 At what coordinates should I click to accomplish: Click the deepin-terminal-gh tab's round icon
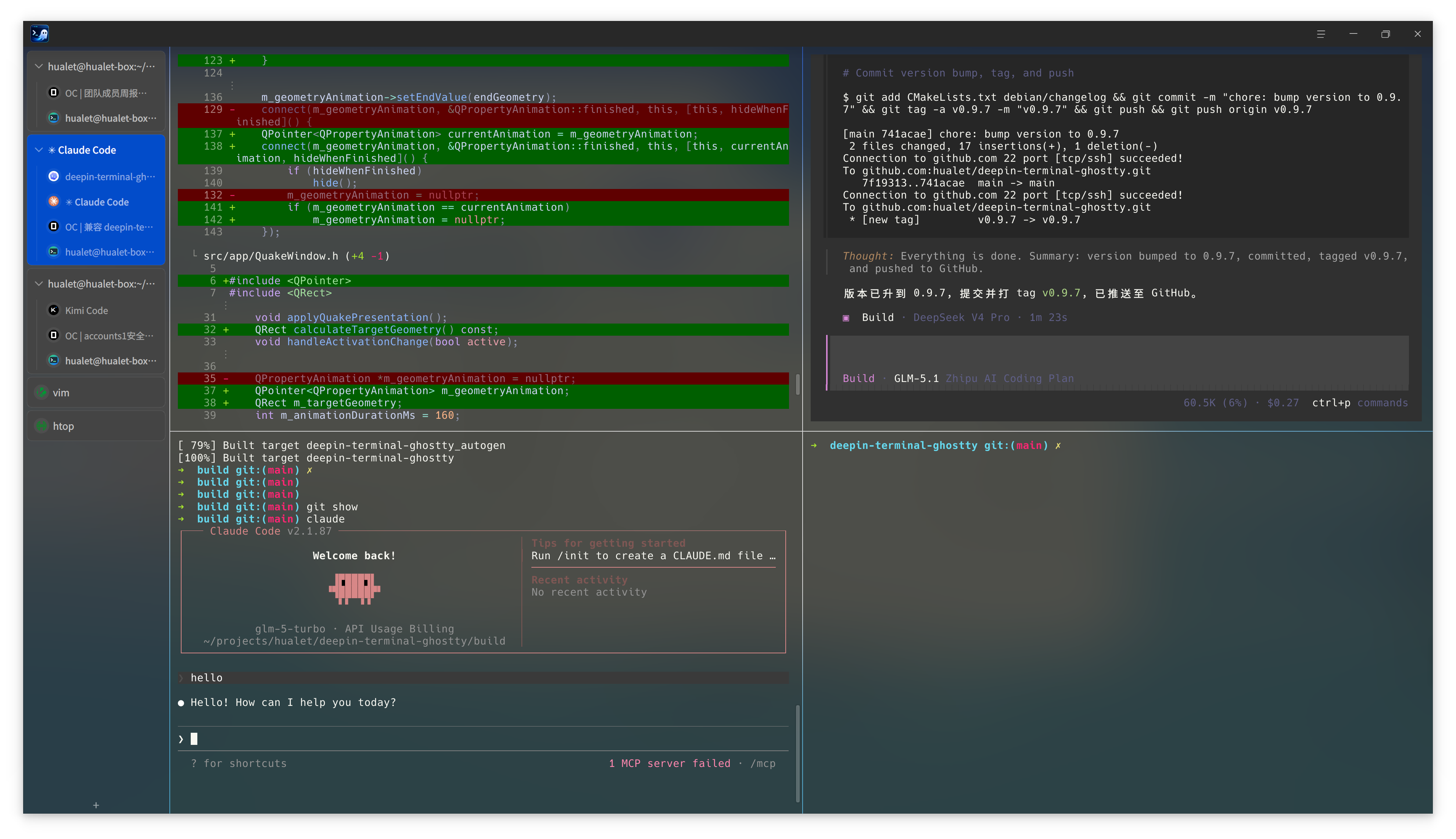[x=54, y=176]
